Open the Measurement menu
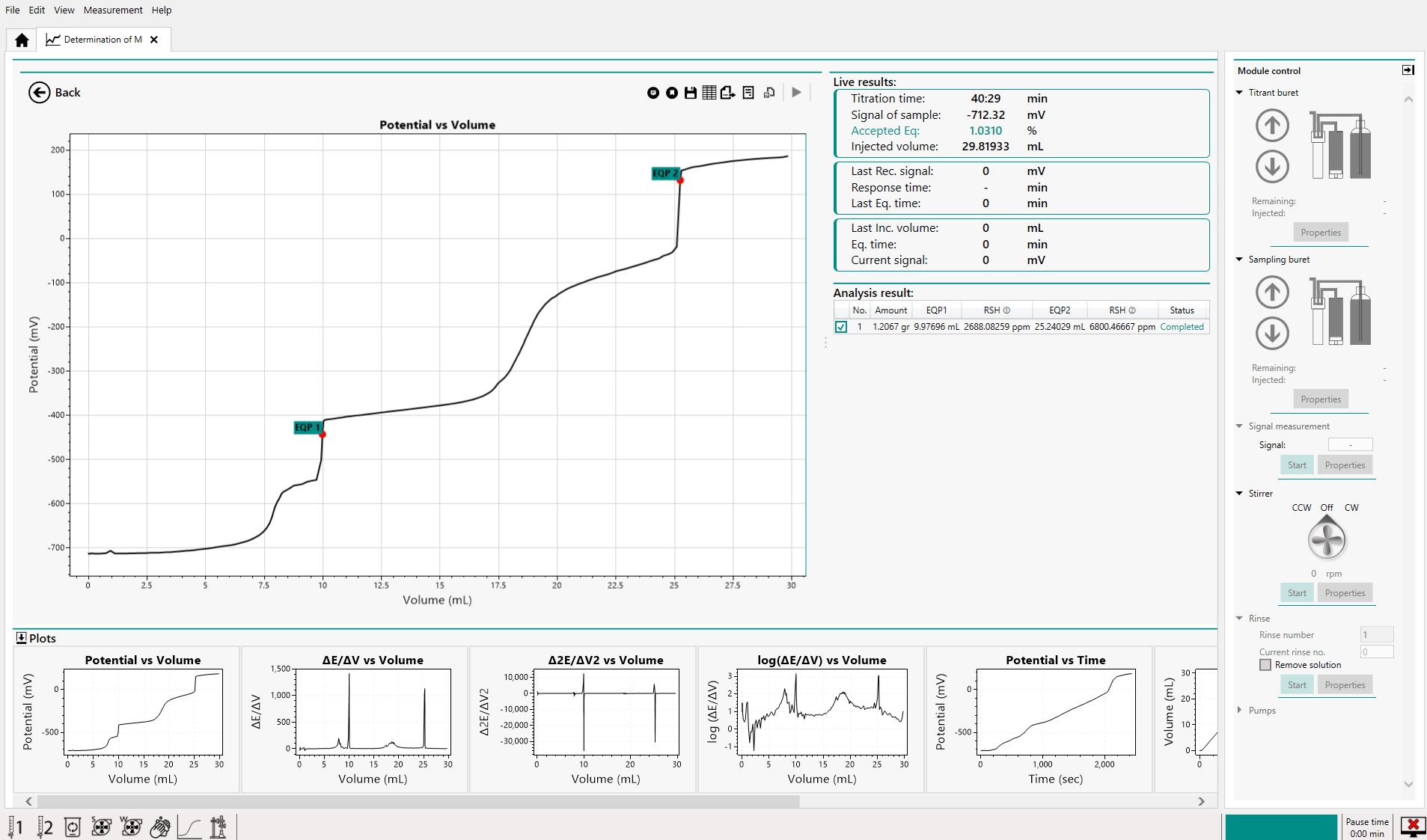Image resolution: width=1427 pixels, height=840 pixels. [x=112, y=10]
